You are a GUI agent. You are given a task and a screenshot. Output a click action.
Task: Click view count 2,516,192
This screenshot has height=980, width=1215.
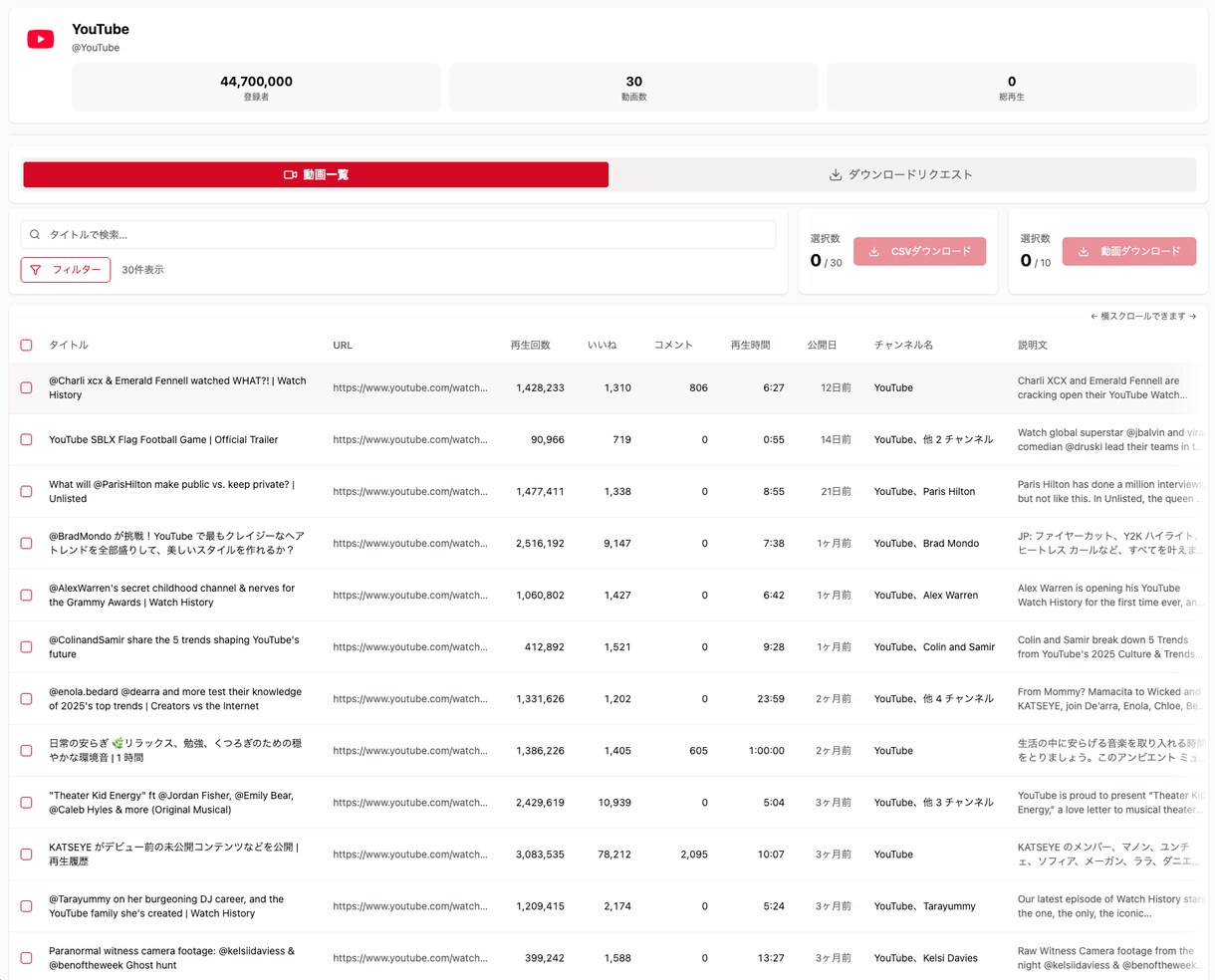(x=540, y=544)
